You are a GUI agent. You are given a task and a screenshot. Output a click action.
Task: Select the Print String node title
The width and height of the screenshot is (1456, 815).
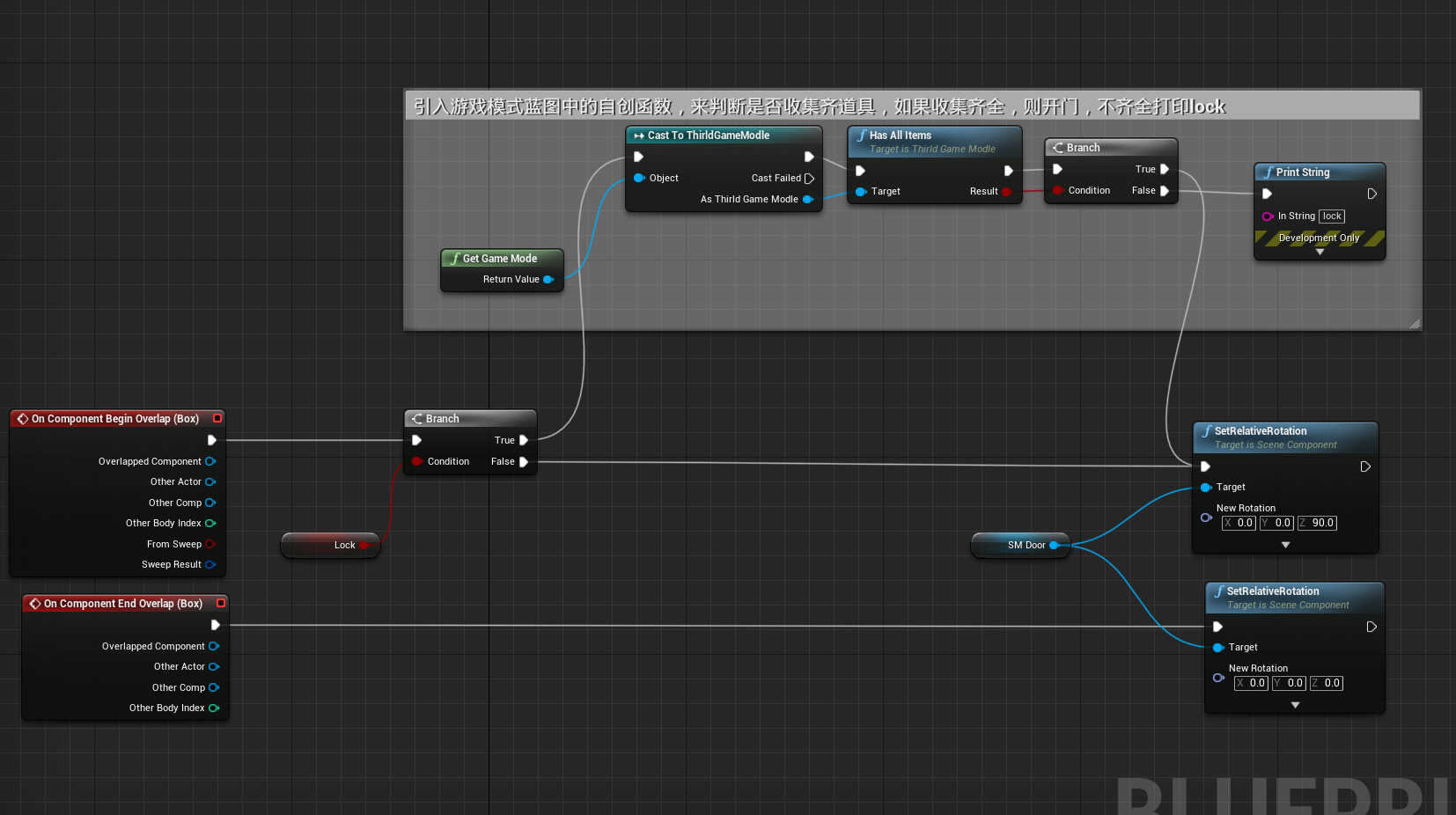point(1303,173)
